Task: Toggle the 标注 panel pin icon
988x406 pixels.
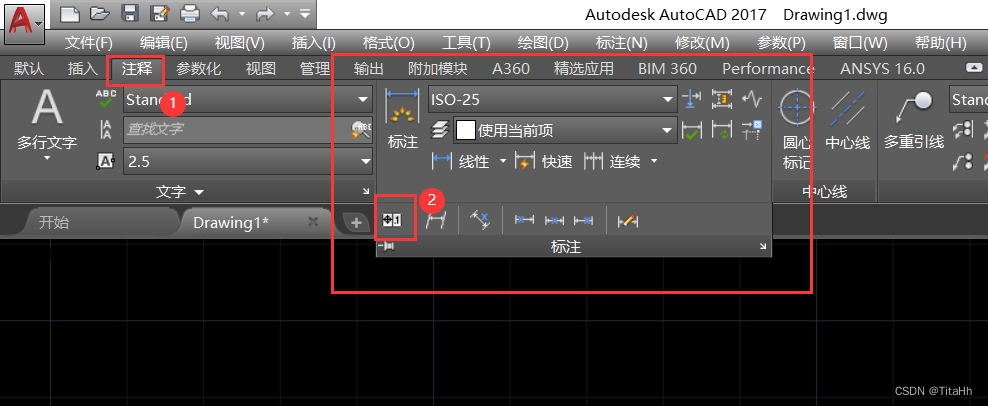Action: [386, 247]
